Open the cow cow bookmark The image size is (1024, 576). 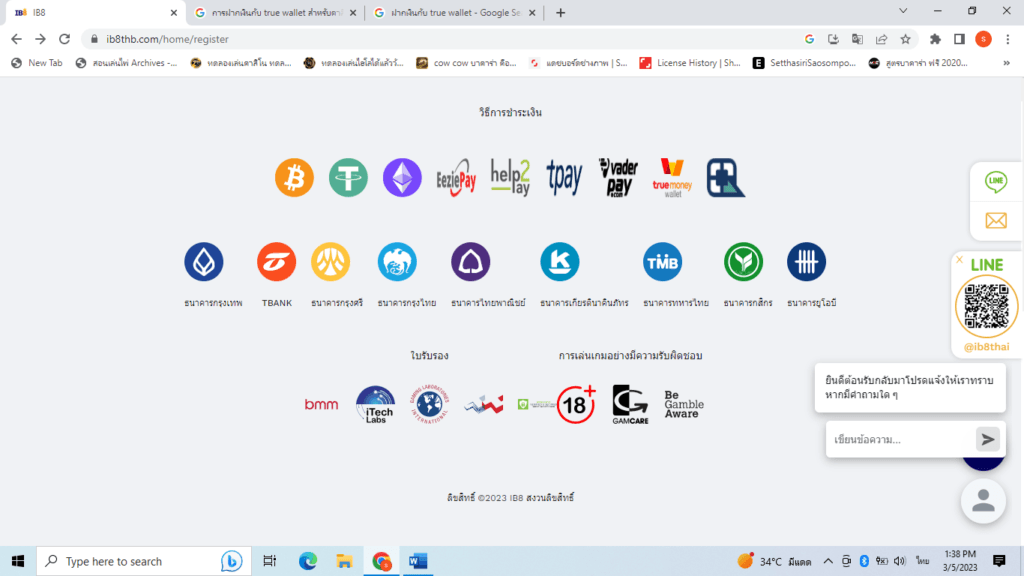(466, 63)
